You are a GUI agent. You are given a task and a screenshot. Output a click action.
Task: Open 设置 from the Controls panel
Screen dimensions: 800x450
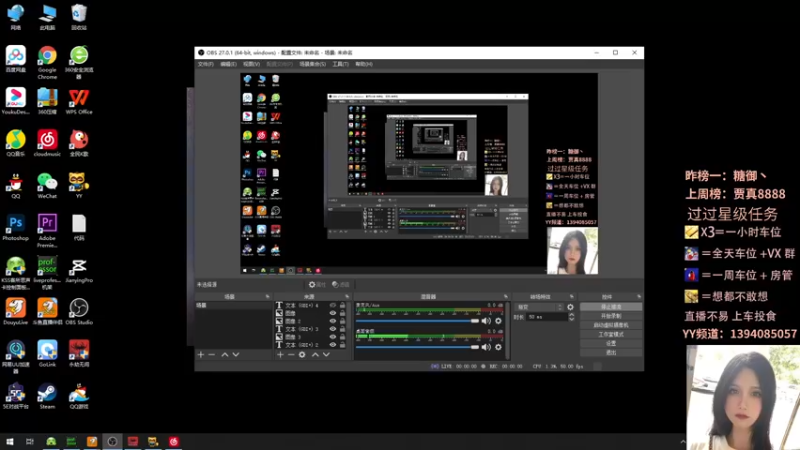611,343
